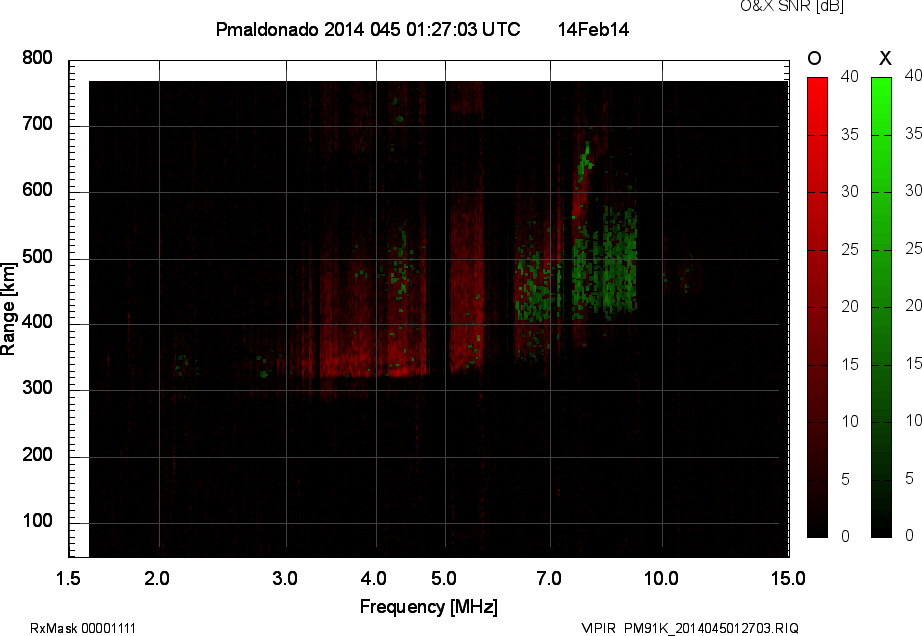
Task: Click the 20 dB tick on O color bar
Action: pyautogui.click(x=850, y=306)
